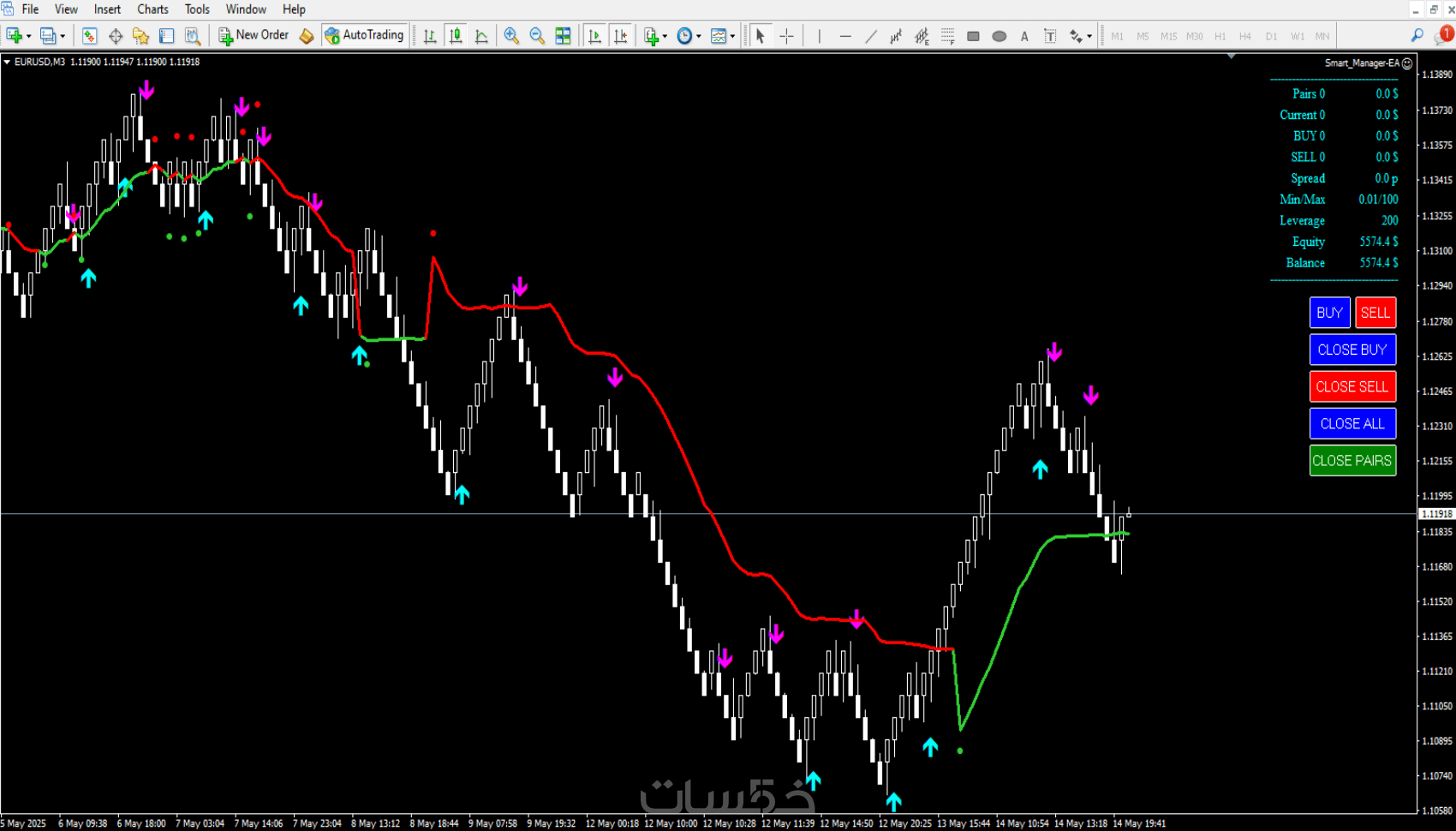The image size is (1456, 831).
Task: Switch chart to Line Chart mode
Action: tap(481, 35)
